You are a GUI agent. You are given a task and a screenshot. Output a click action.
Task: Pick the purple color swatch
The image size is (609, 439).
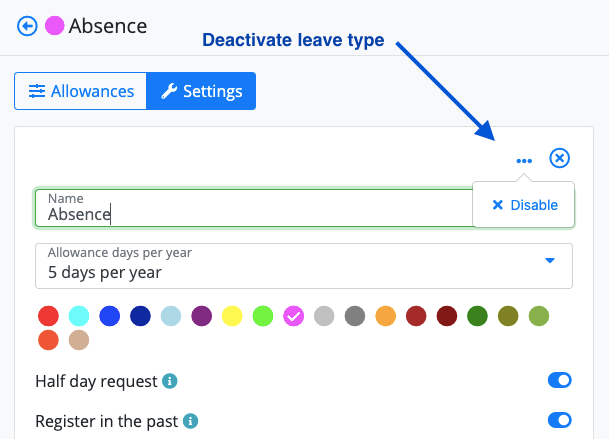click(x=202, y=316)
